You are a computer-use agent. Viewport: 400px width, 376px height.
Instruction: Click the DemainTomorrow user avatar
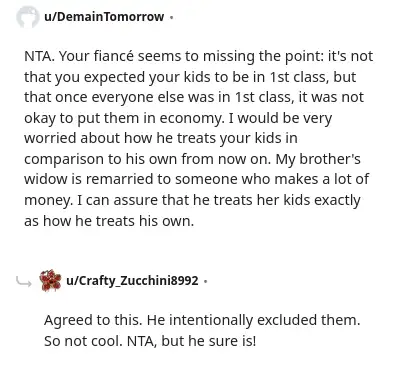click(27, 17)
